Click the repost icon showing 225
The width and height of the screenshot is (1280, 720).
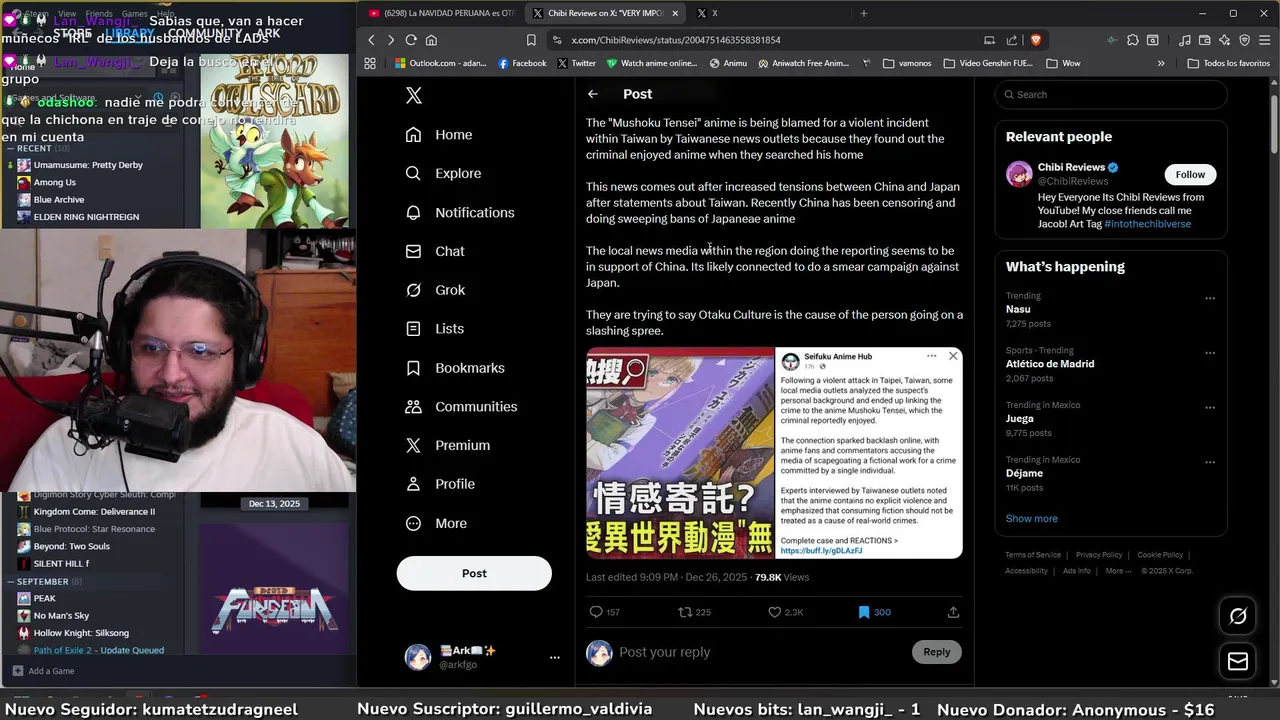(685, 612)
